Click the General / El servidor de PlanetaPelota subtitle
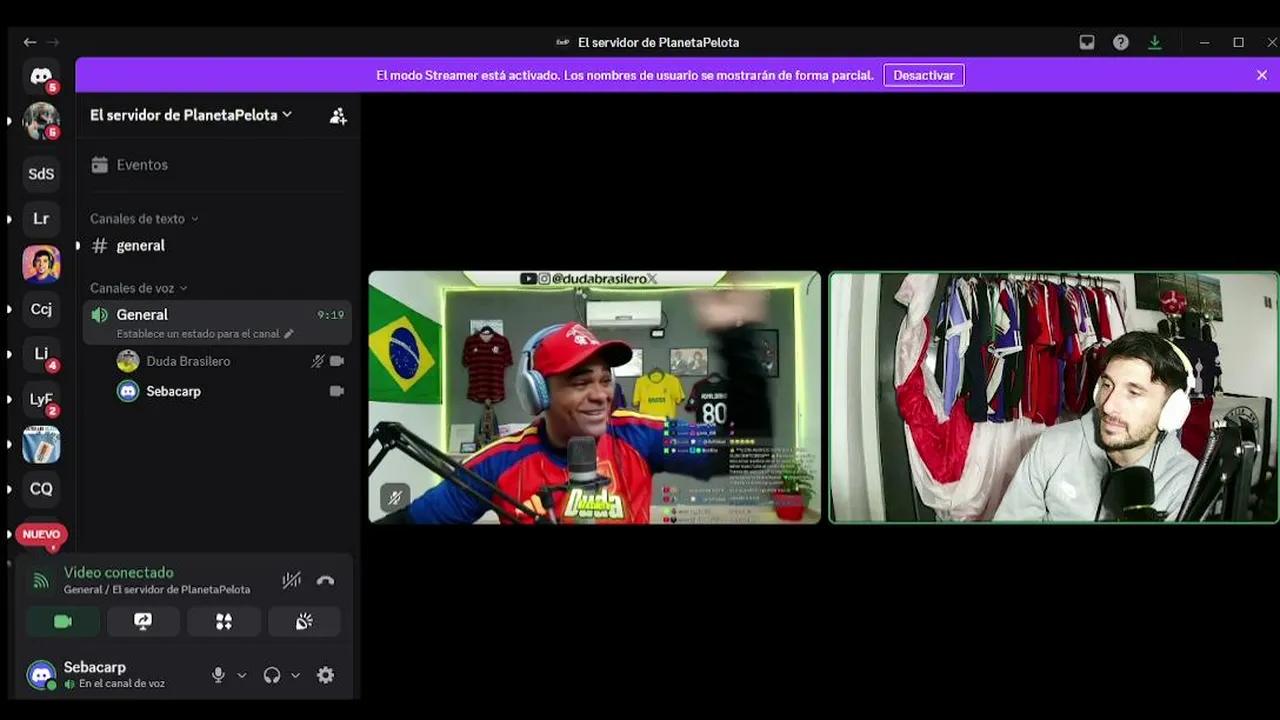The height and width of the screenshot is (720, 1280). point(157,590)
